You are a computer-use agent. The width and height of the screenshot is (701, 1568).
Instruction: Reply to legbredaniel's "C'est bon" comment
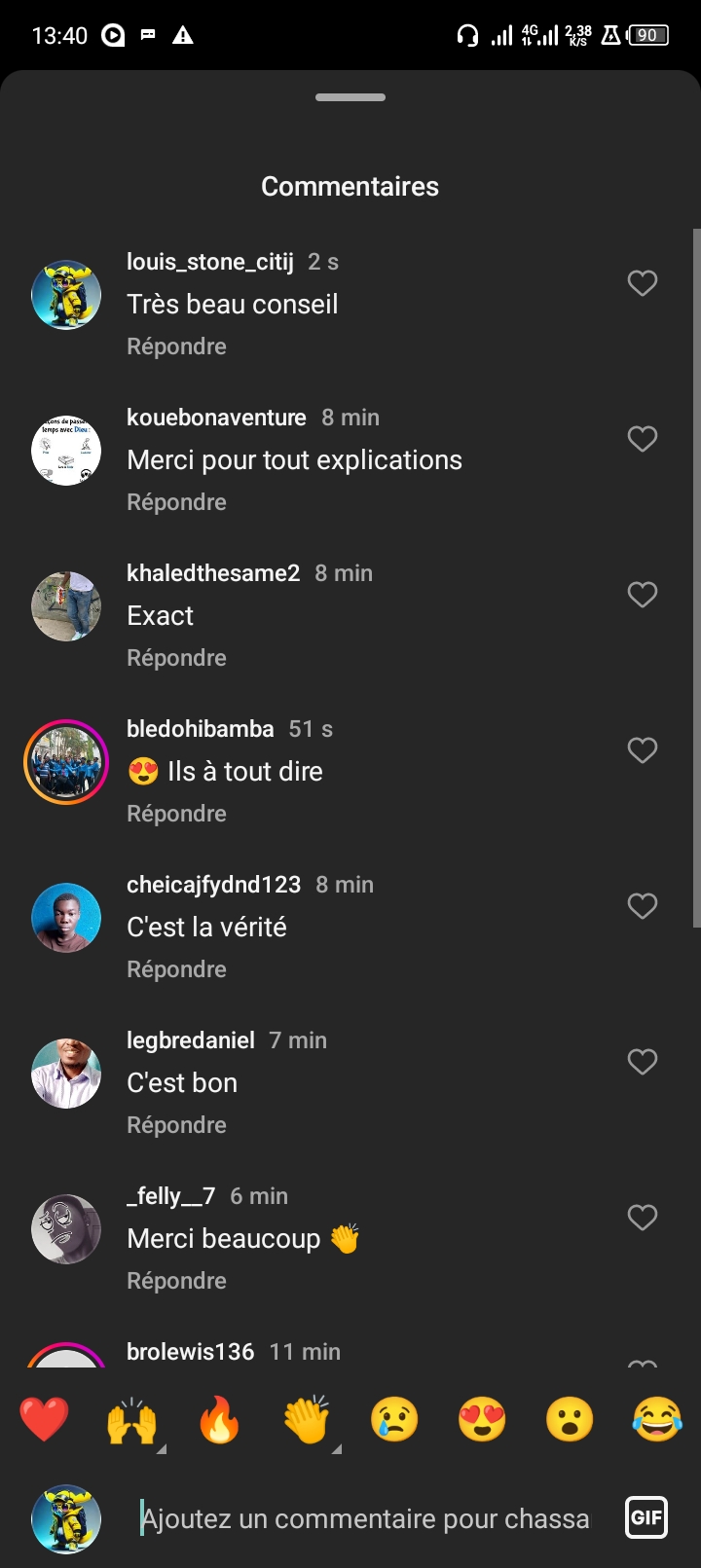point(176,1125)
